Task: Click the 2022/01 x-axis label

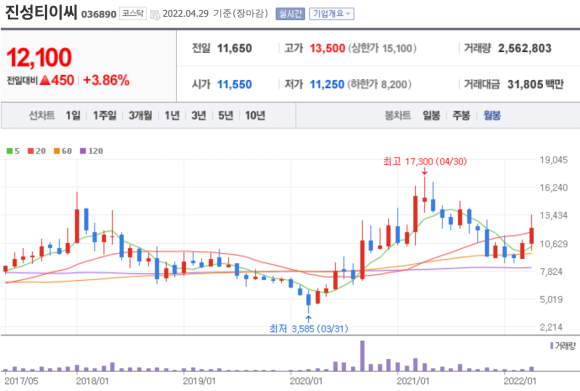Action: tap(520, 381)
